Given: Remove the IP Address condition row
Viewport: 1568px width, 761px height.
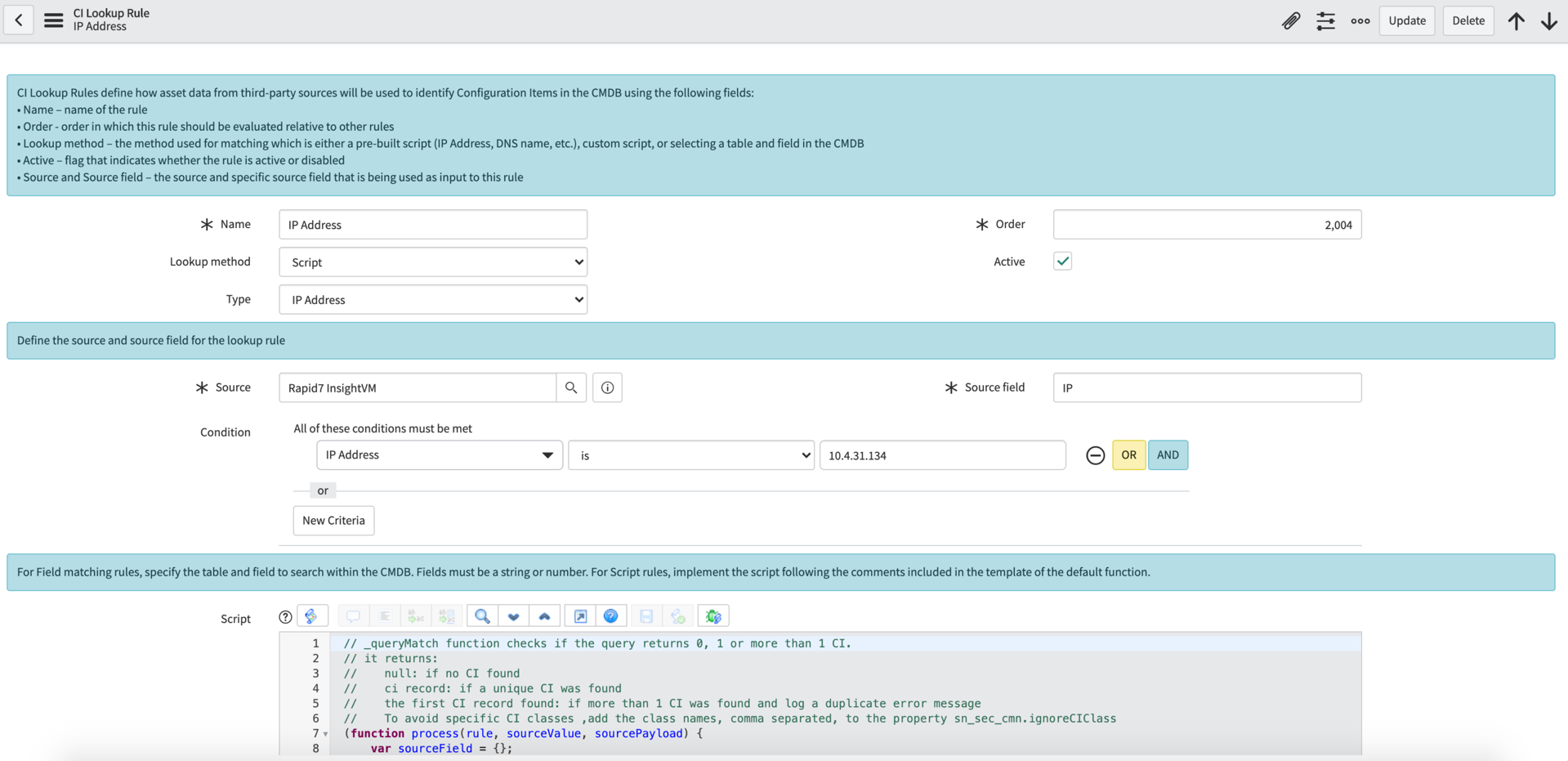Looking at the screenshot, I should (1095, 455).
